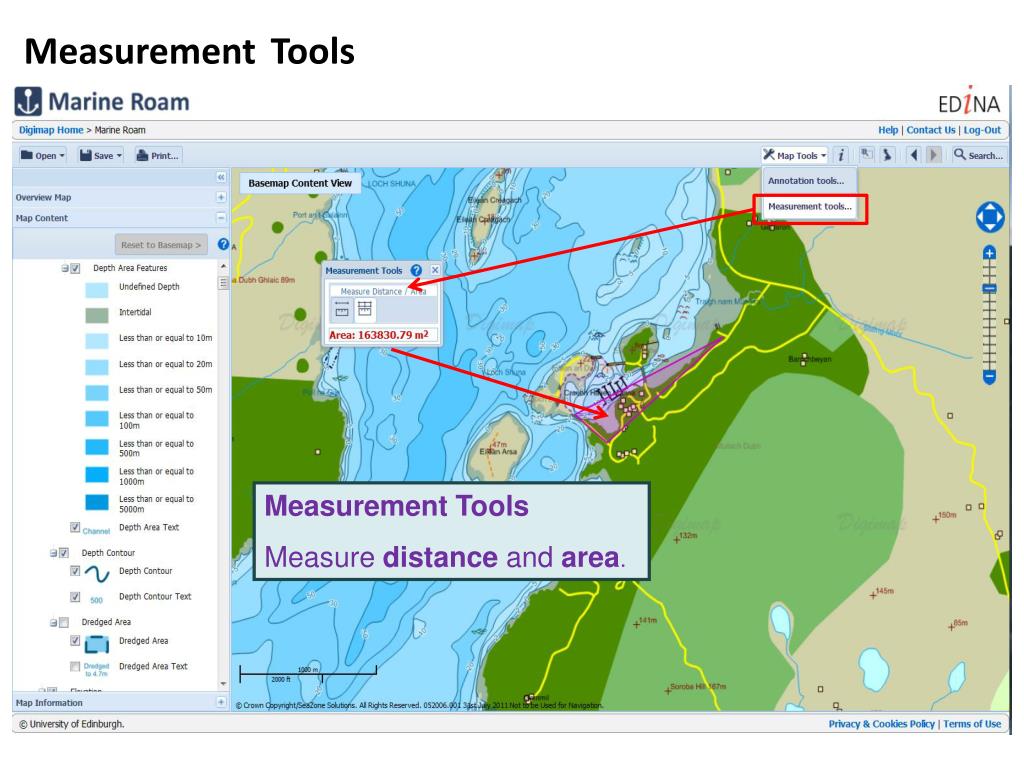Click Reset to Basemap button

[x=161, y=245]
